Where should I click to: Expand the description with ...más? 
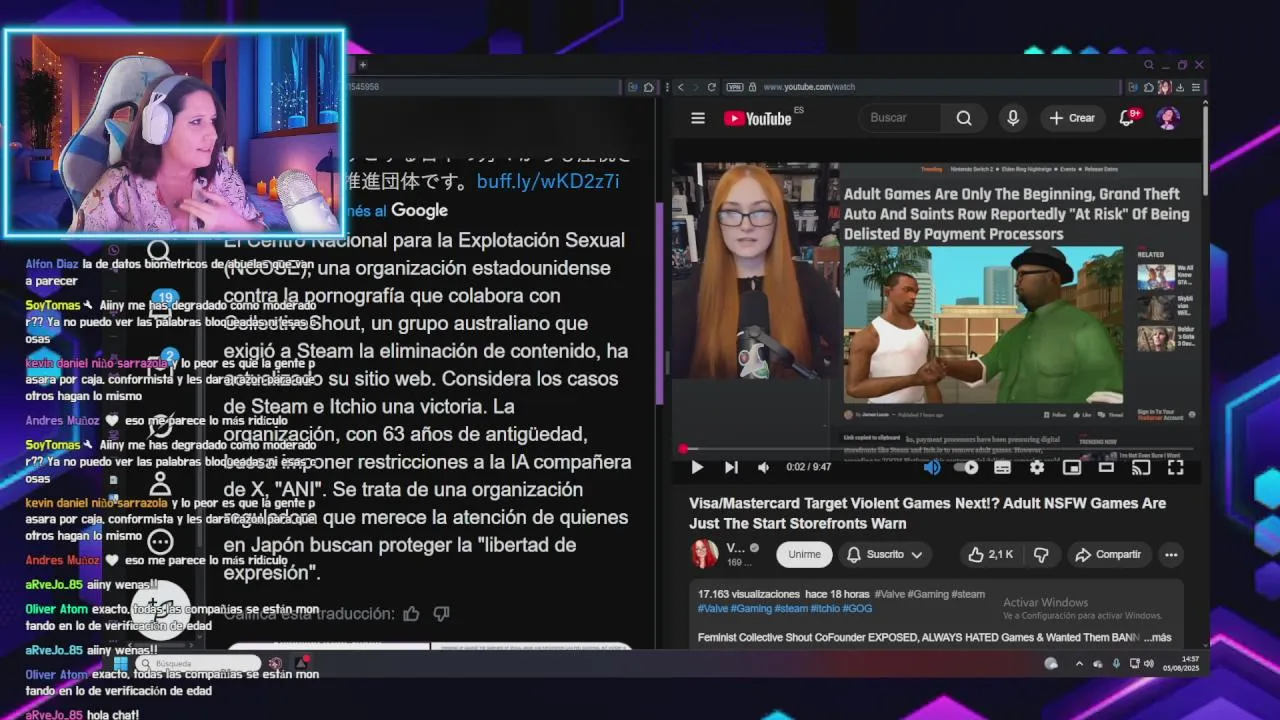tap(1157, 638)
